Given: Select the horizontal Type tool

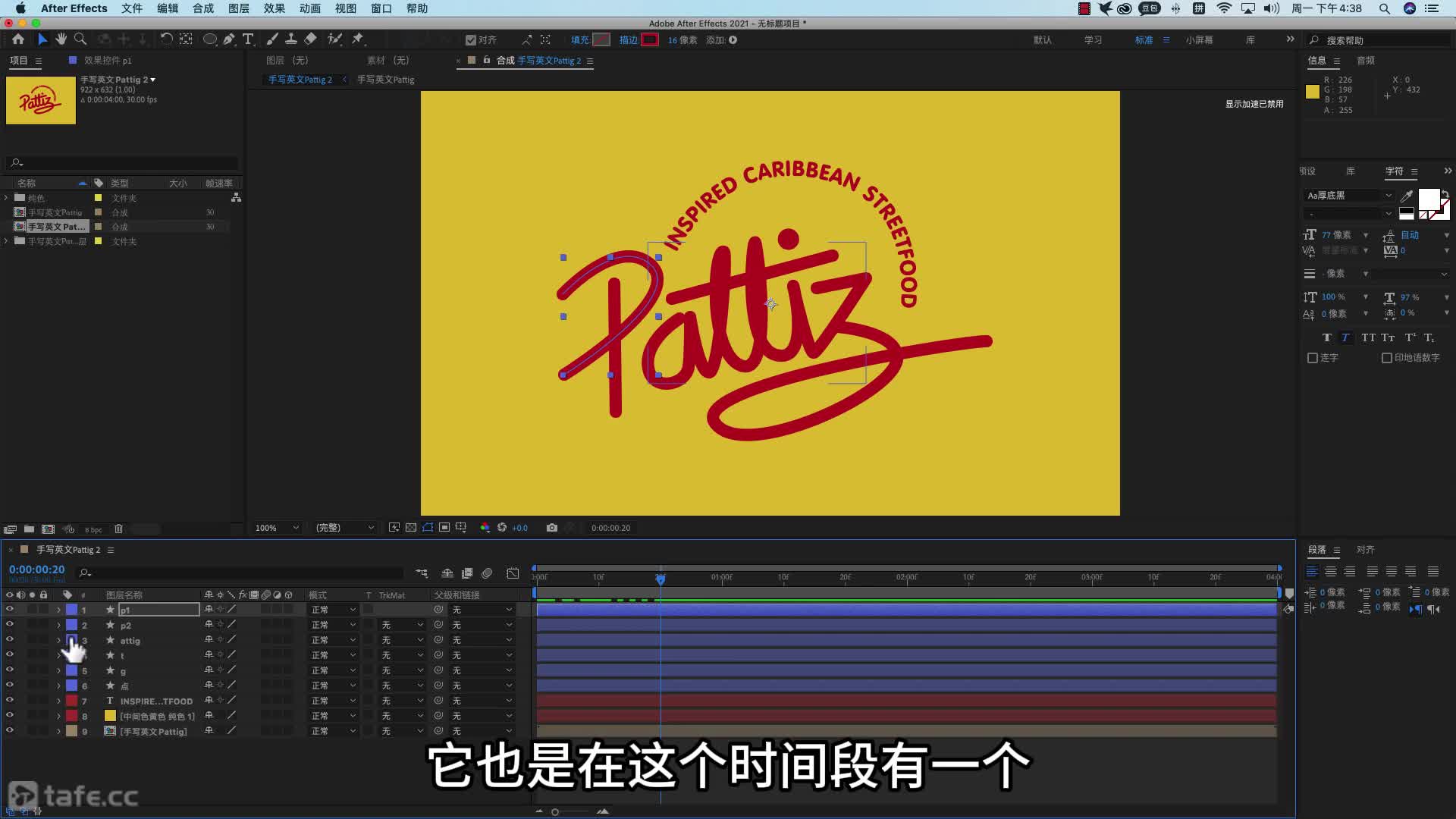Looking at the screenshot, I should coord(248,39).
